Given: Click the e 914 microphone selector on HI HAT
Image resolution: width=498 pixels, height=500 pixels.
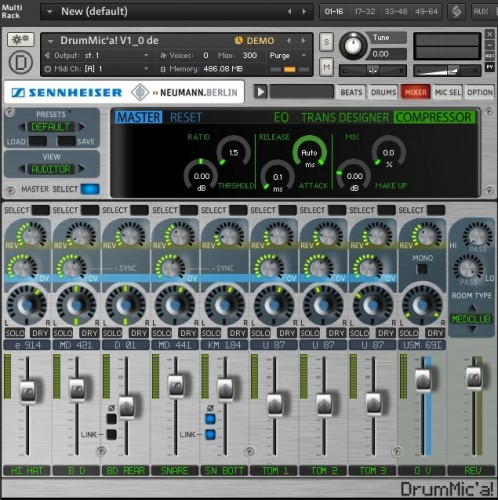Looking at the screenshot, I should 27,345.
